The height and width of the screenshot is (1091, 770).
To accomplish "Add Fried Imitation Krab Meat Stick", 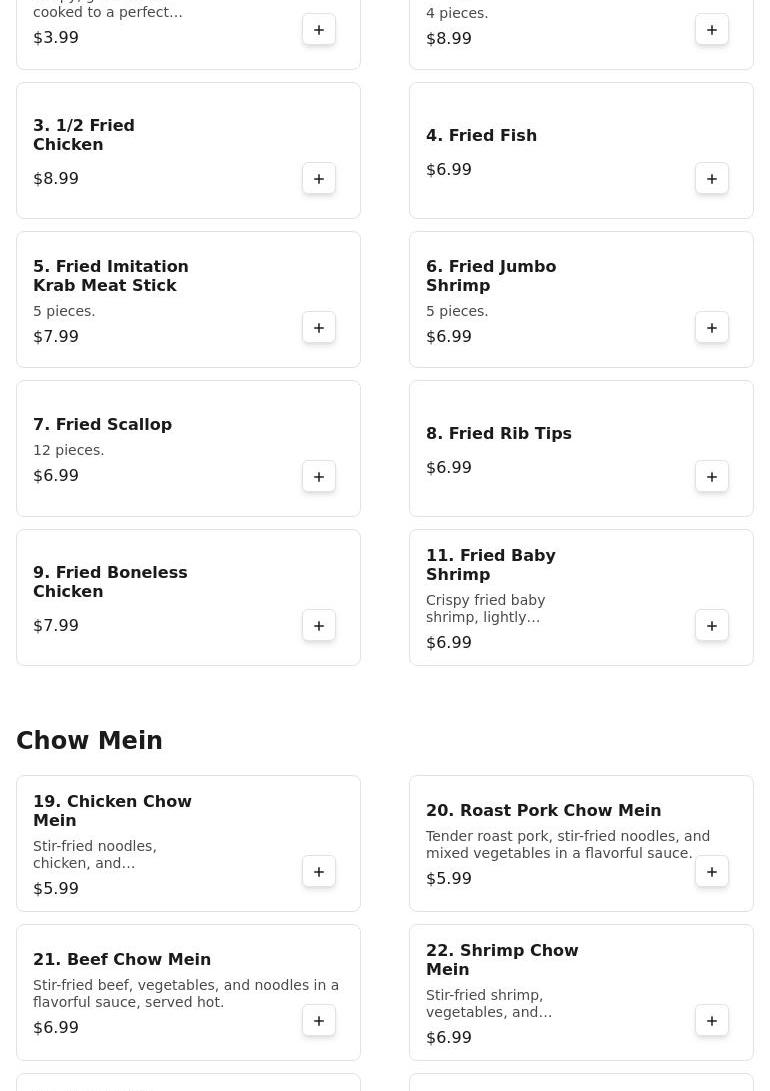I will coord(319,328).
